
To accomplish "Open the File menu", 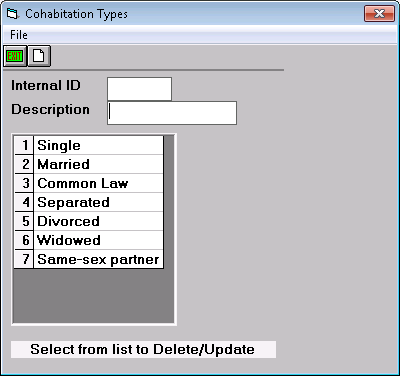I will tap(19, 35).
